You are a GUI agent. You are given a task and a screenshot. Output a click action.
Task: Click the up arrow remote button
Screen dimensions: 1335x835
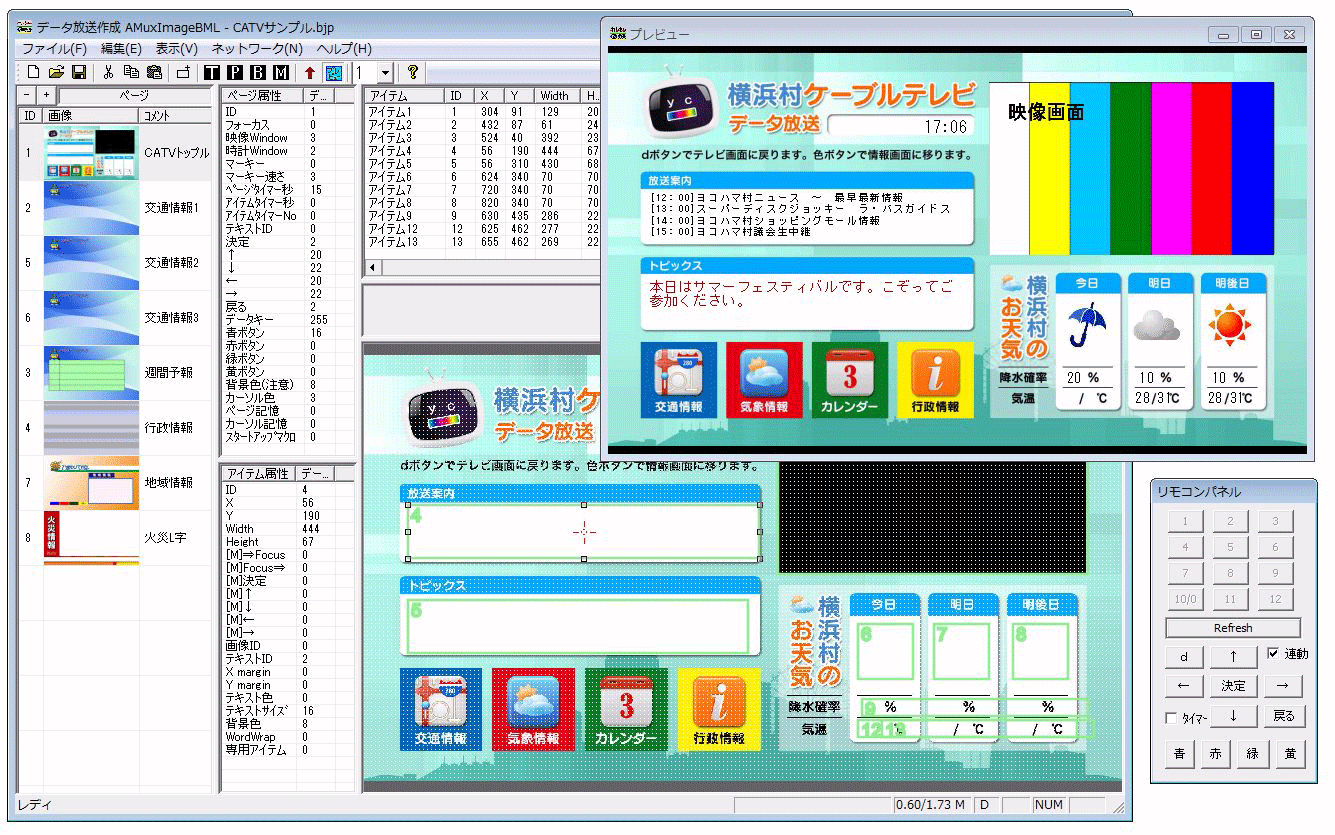[x=1233, y=657]
